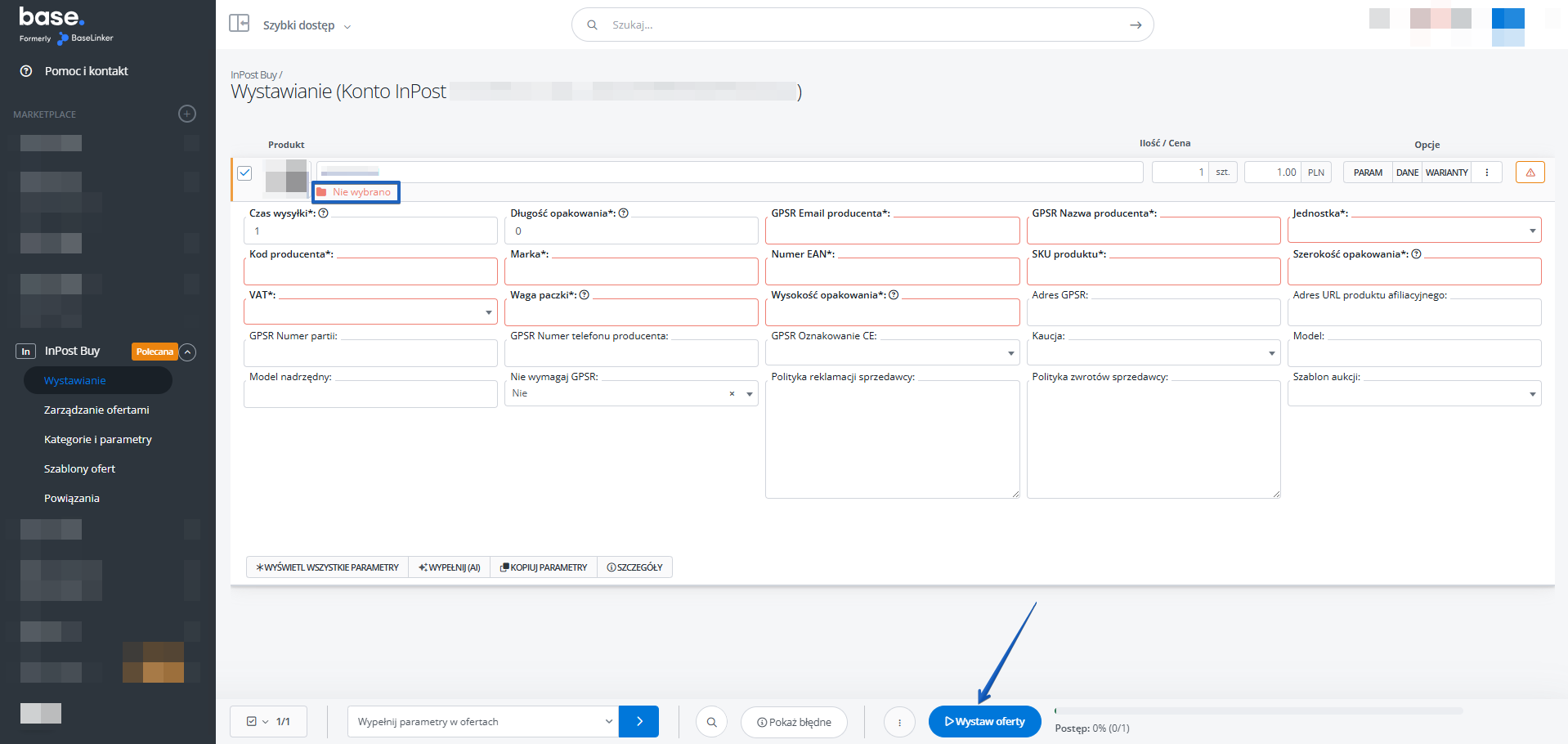Clear the Nie wymagaj GPSR selection

pos(732,394)
